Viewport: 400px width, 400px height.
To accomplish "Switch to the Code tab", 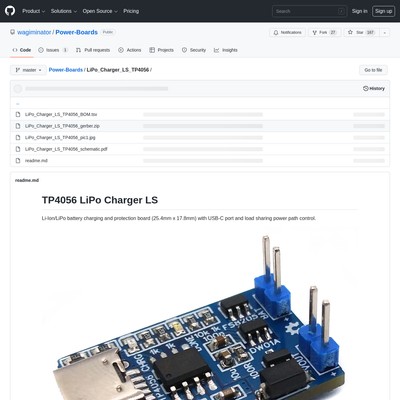I will (22, 50).
